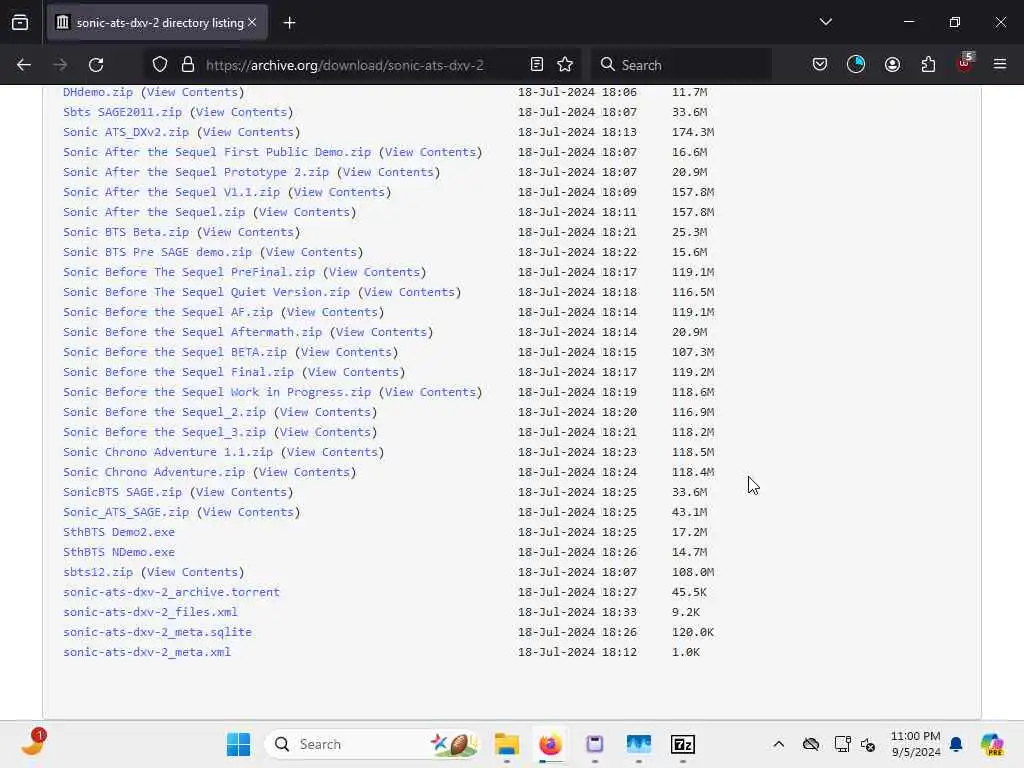1024x768 pixels.
Task: Click the browser Back arrow
Action: (x=24, y=65)
